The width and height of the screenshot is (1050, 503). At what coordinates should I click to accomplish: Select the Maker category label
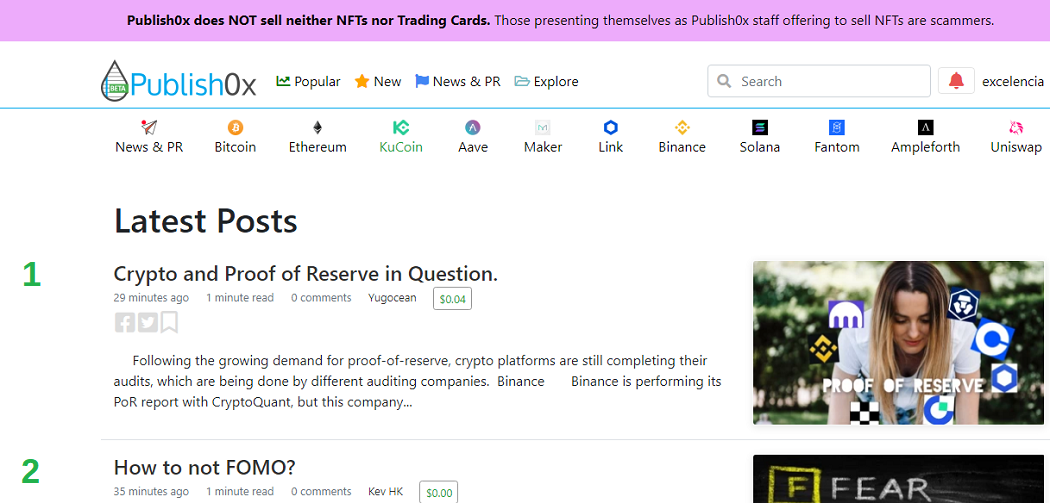click(x=542, y=147)
